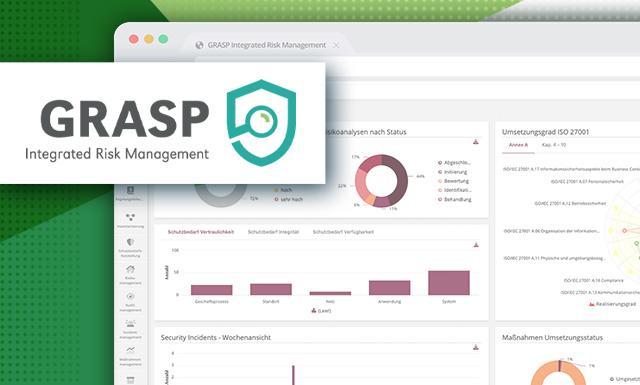Screen dimensions: 640x385
Task: Click the A.06 Organisation der Information label
Action: coord(551,231)
